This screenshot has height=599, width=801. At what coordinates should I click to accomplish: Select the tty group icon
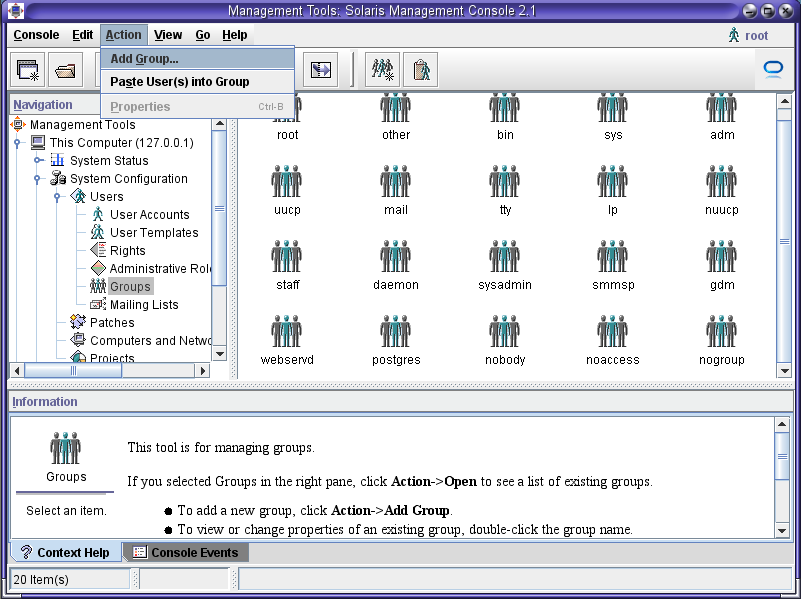504,181
